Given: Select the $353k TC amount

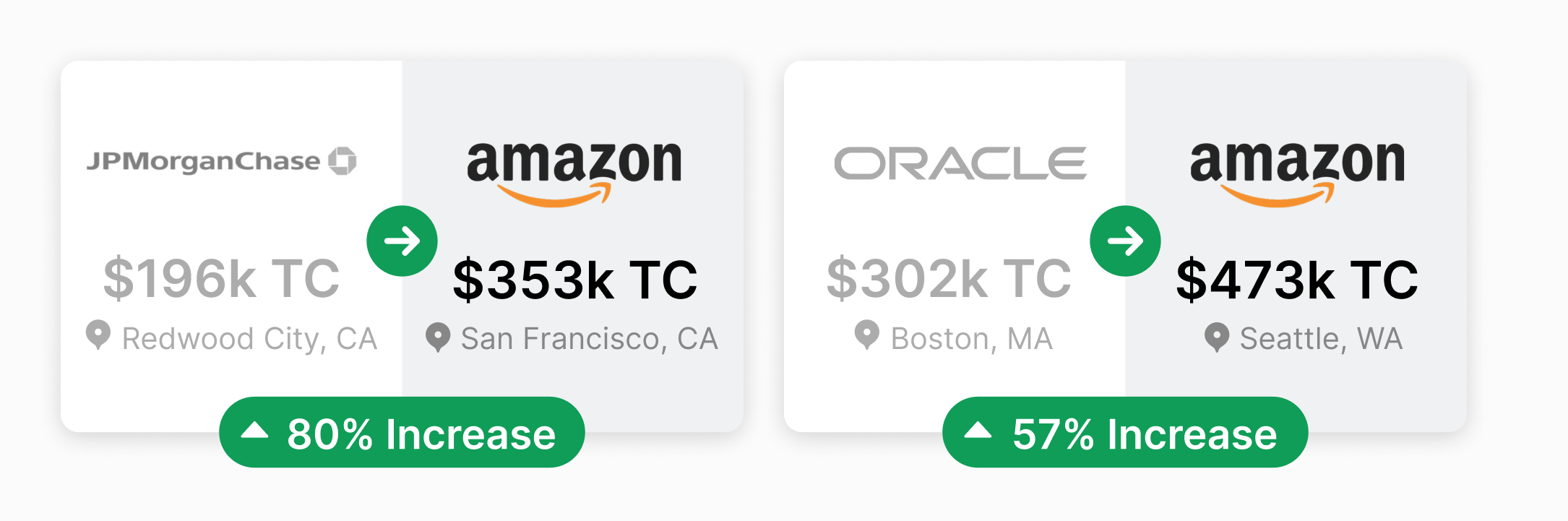Looking at the screenshot, I should pyautogui.click(x=574, y=280).
